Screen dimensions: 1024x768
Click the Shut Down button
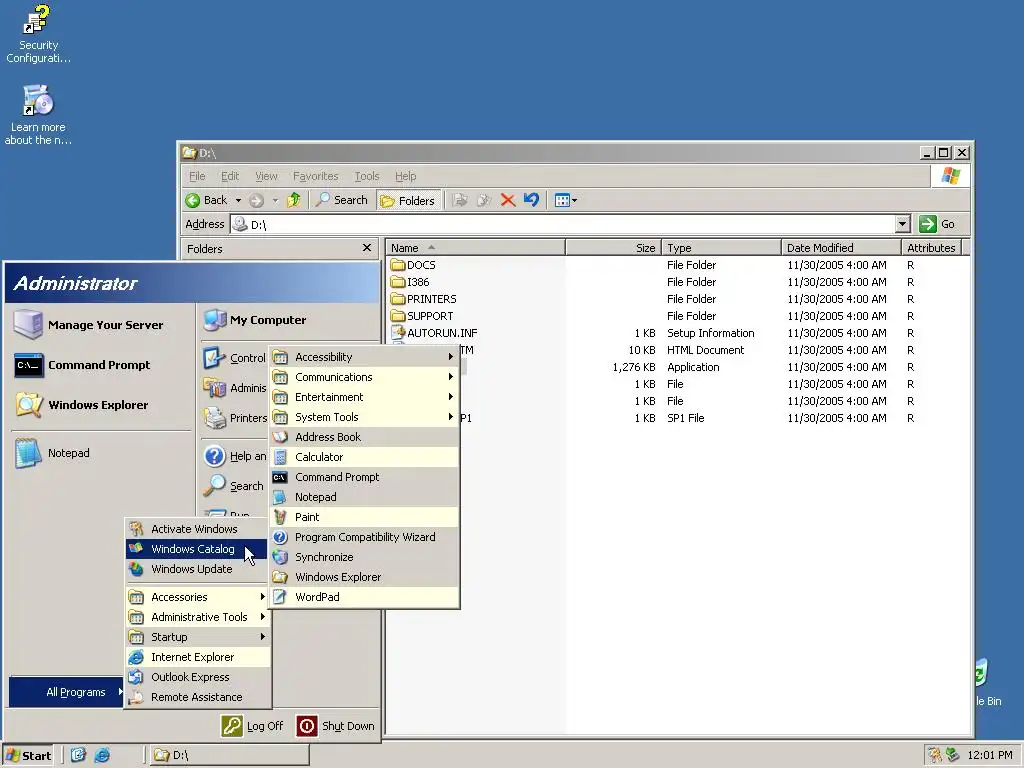pyautogui.click(x=336, y=726)
